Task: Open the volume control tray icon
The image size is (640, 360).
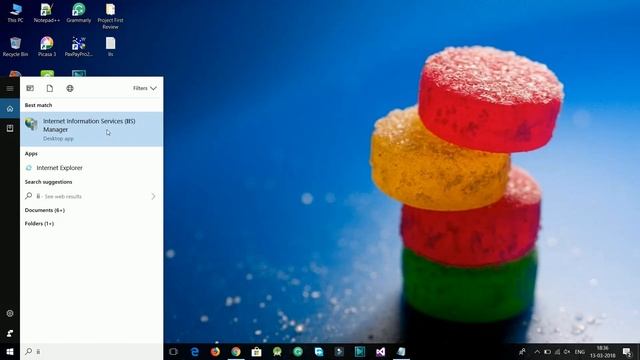Action: tap(567, 351)
